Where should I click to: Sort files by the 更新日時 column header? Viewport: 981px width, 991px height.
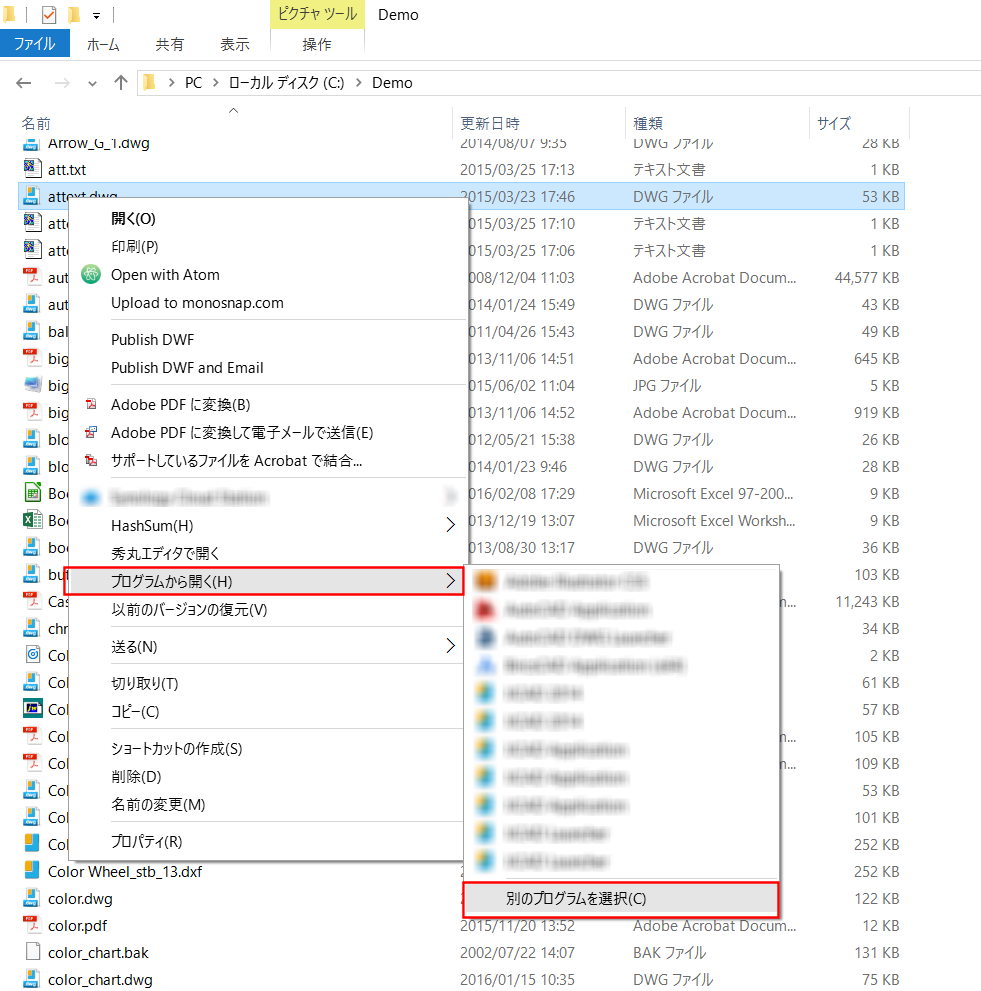(x=490, y=124)
